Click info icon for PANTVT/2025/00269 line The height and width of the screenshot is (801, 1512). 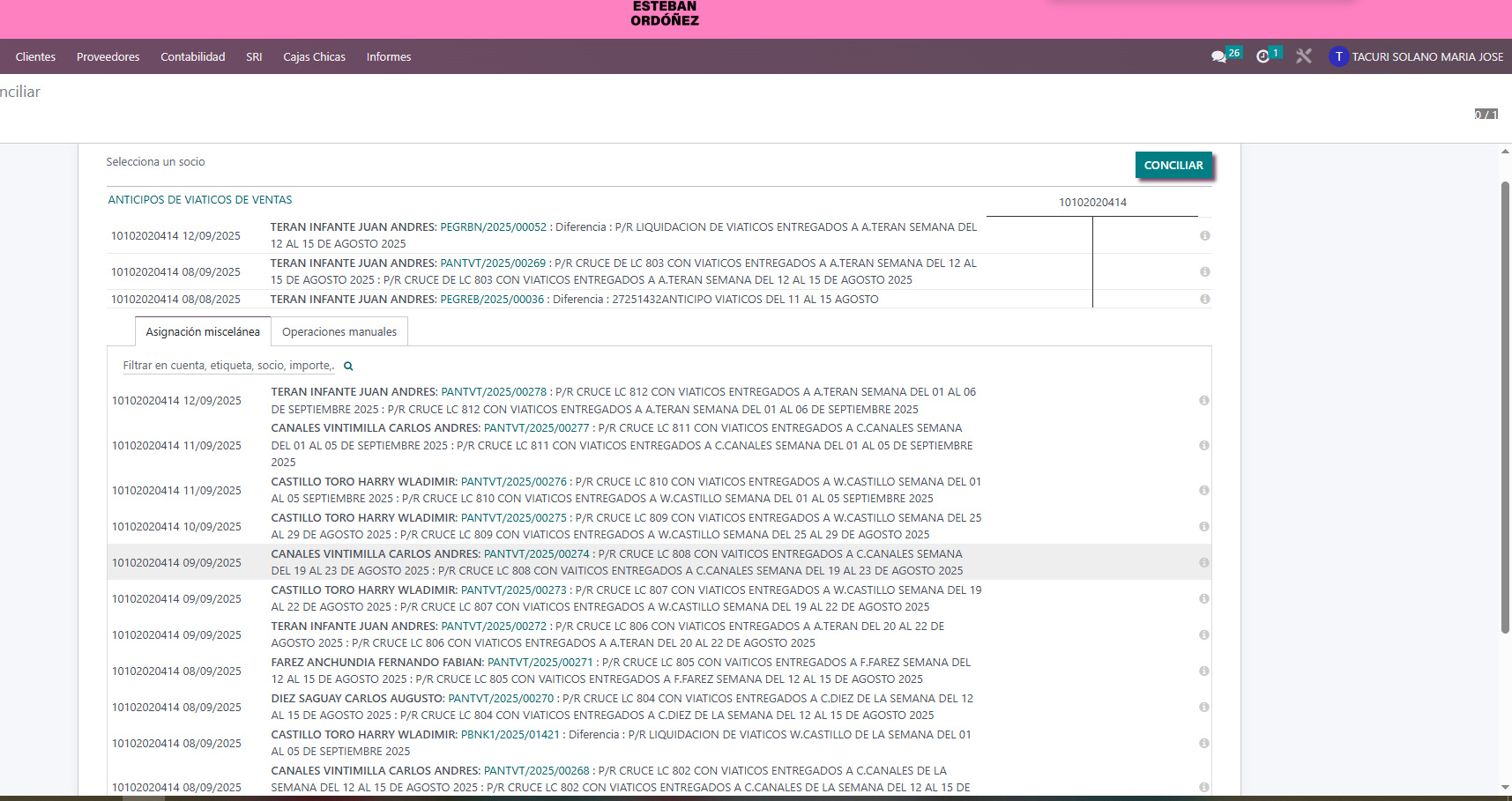click(1204, 271)
